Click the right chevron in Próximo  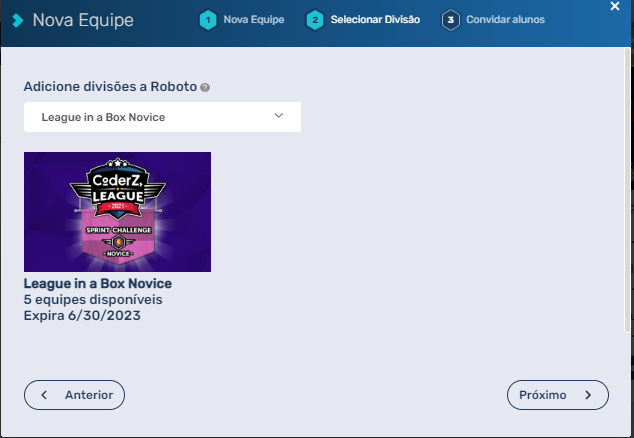(x=588, y=395)
